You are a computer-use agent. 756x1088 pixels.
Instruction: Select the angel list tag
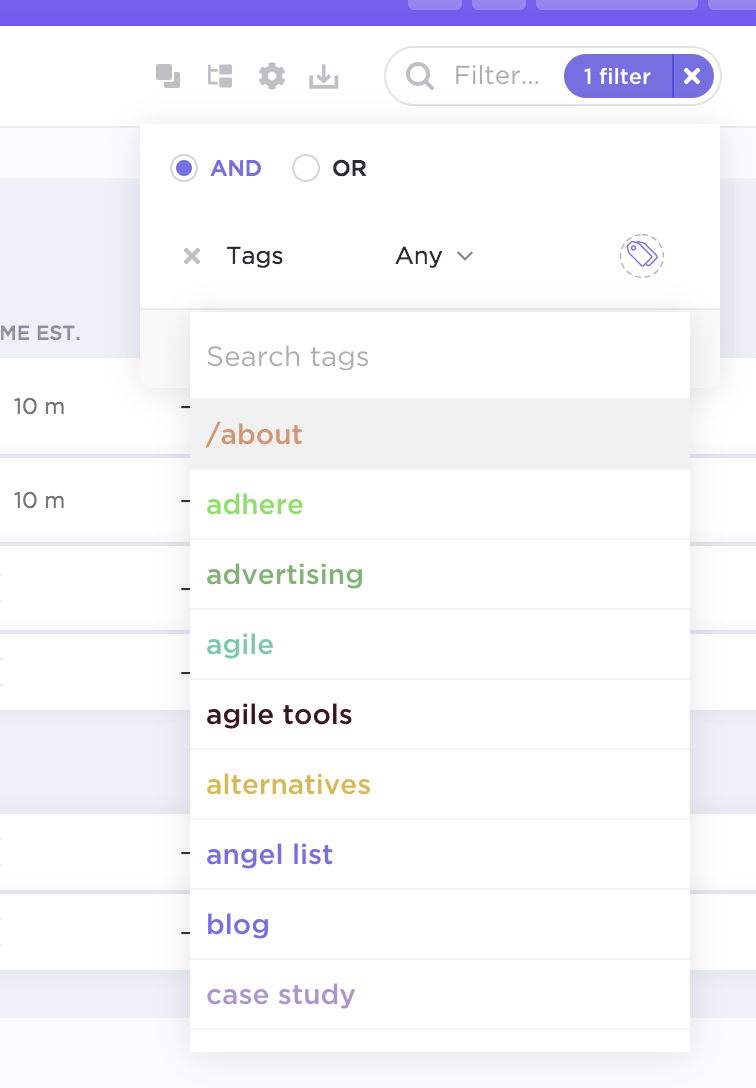(x=270, y=855)
